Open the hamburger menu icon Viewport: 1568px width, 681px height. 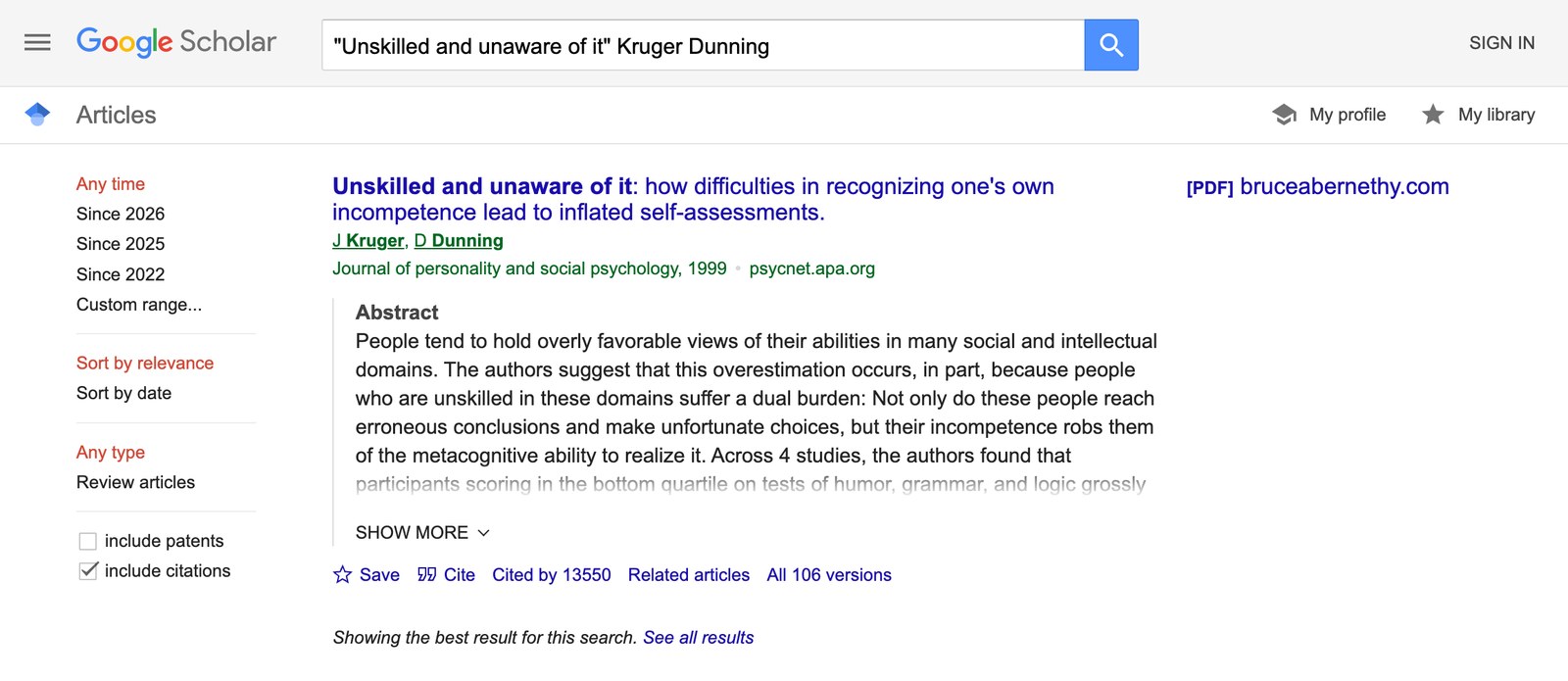(37, 42)
